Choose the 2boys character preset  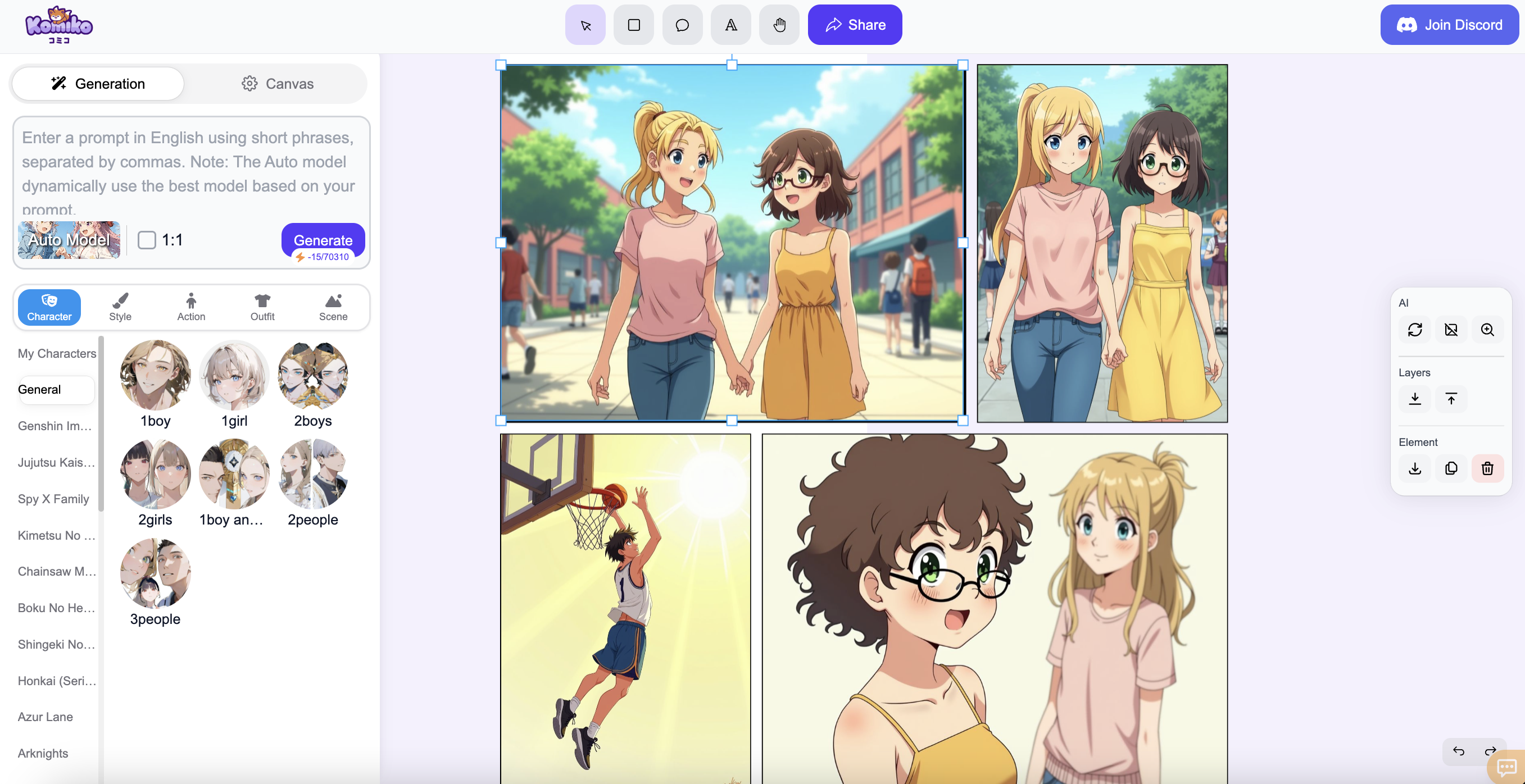pyautogui.click(x=312, y=384)
